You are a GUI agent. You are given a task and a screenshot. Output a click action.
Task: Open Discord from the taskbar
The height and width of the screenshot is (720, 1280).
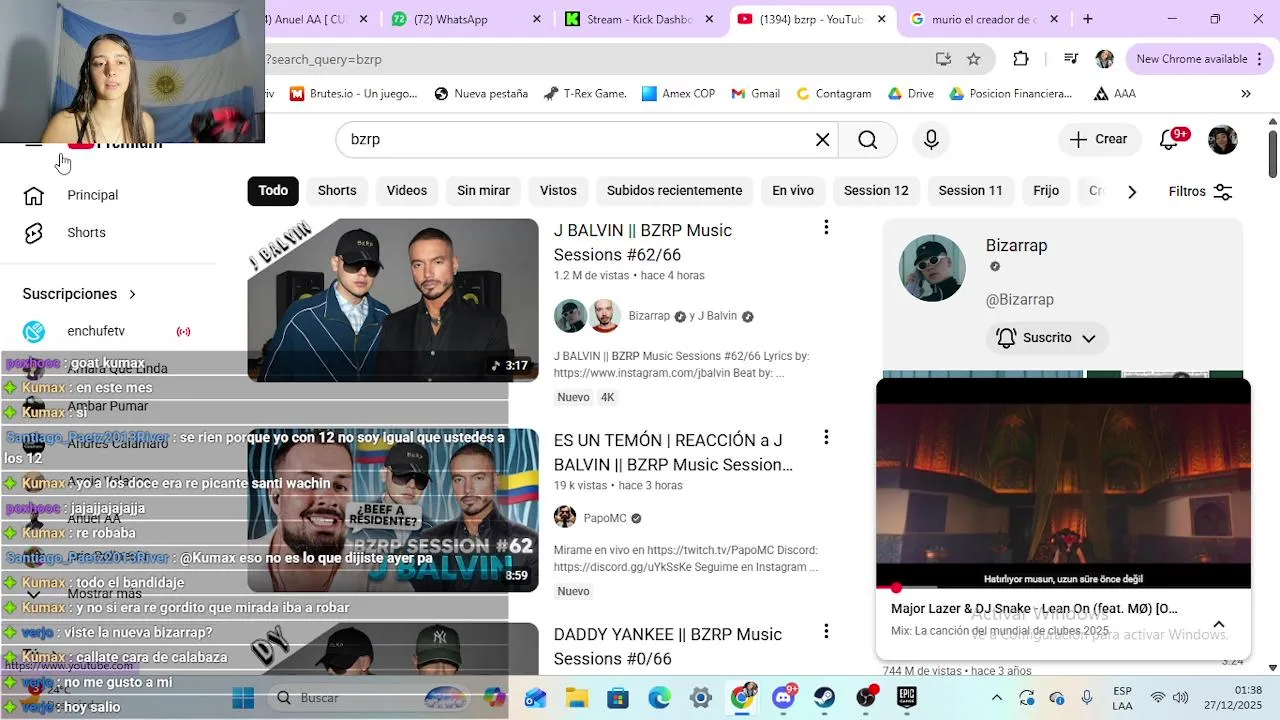(784, 697)
